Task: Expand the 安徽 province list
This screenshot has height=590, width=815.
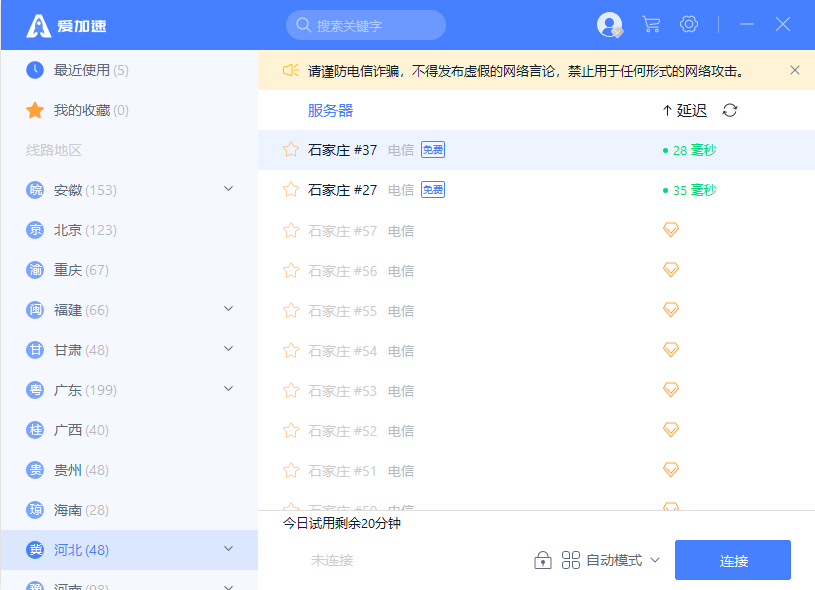Action: coord(228,189)
